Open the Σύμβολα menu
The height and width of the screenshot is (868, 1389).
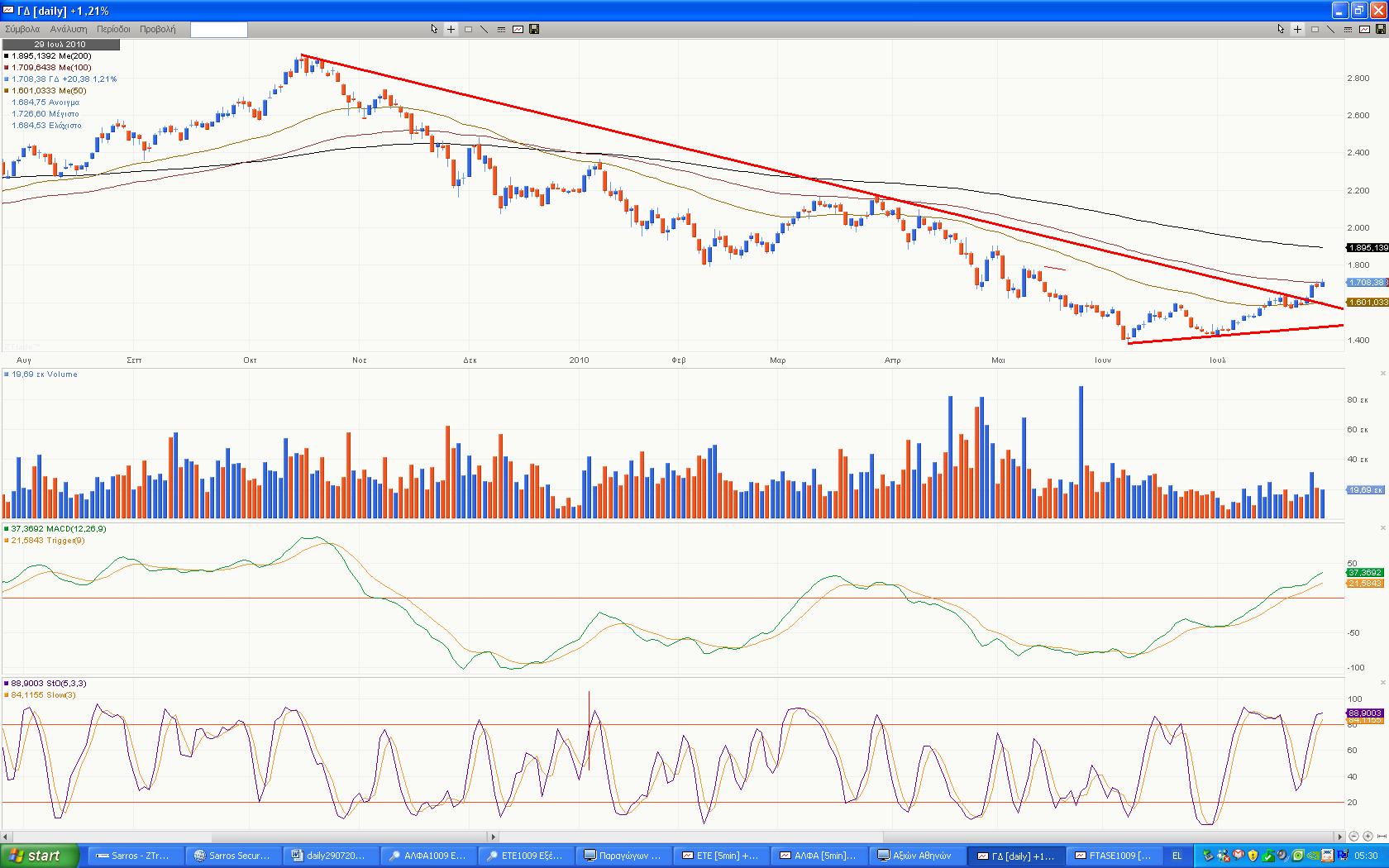22,29
